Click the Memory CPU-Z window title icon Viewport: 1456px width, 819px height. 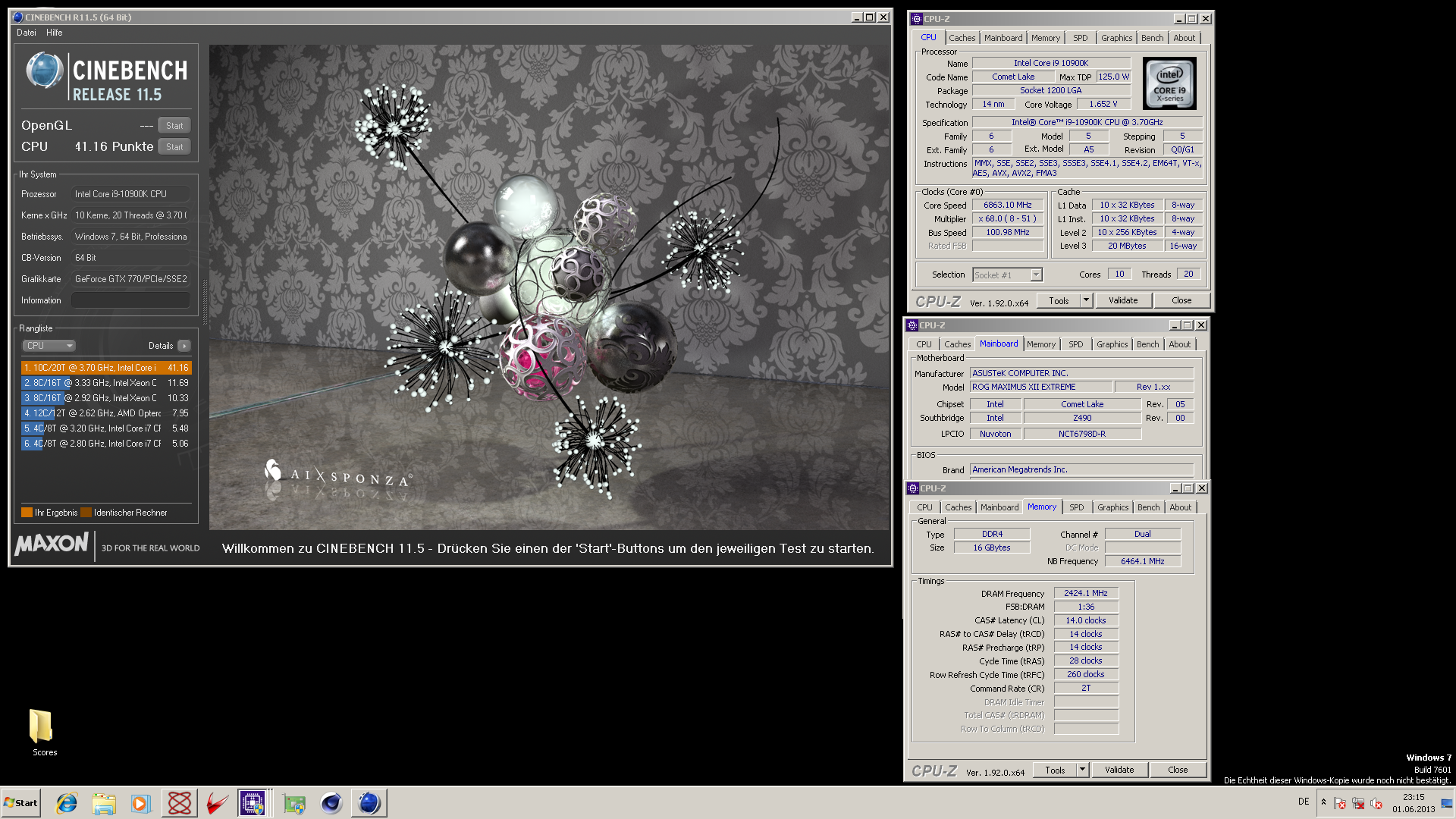(913, 488)
